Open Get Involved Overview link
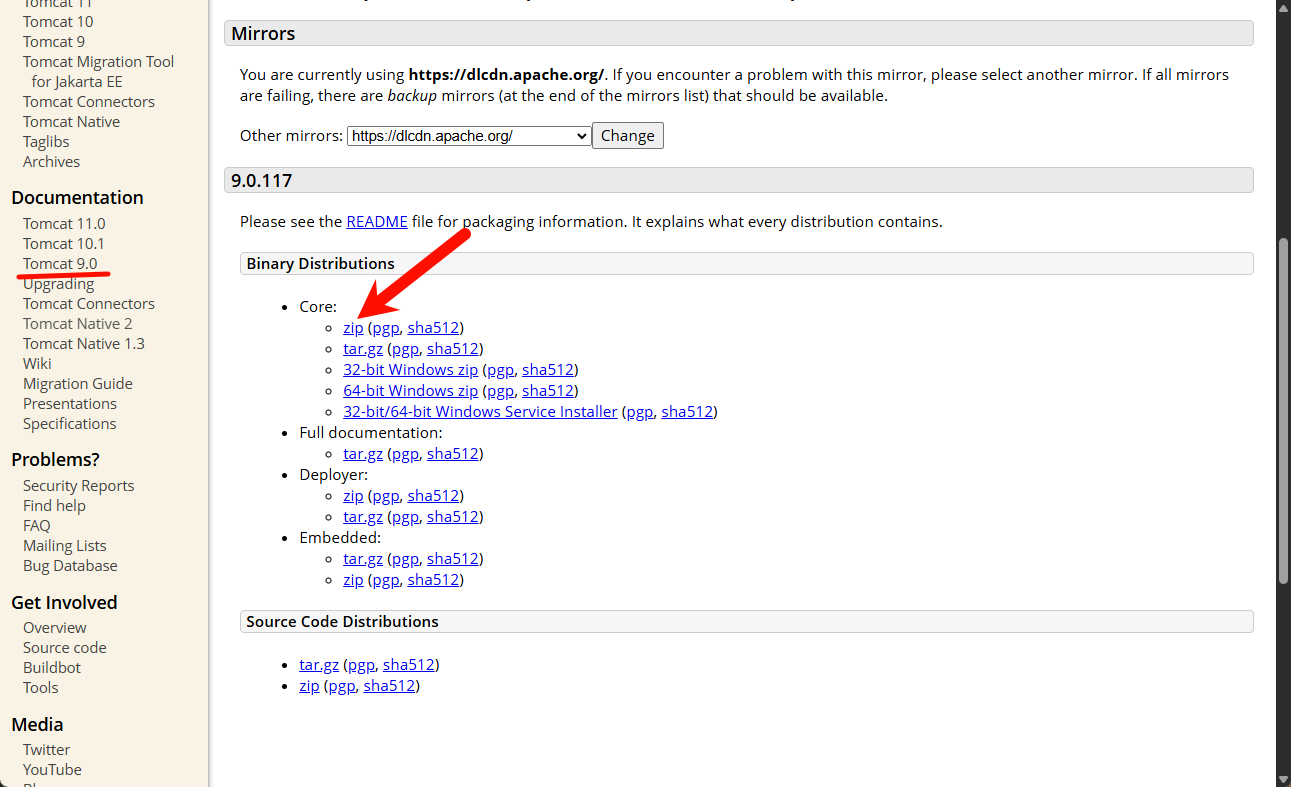The width and height of the screenshot is (1291, 787). click(x=55, y=628)
